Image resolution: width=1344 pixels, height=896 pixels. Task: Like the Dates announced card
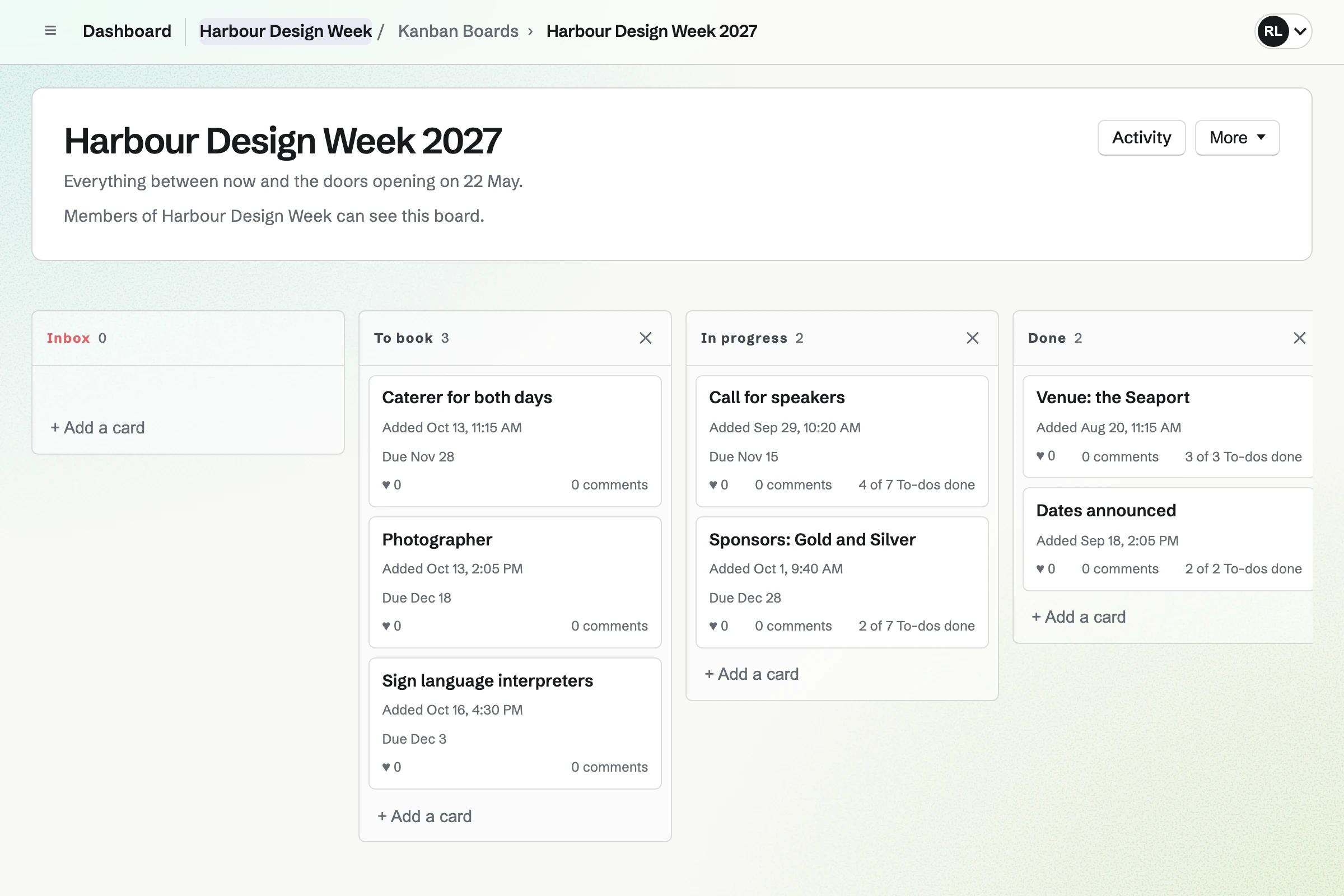[x=1045, y=568]
